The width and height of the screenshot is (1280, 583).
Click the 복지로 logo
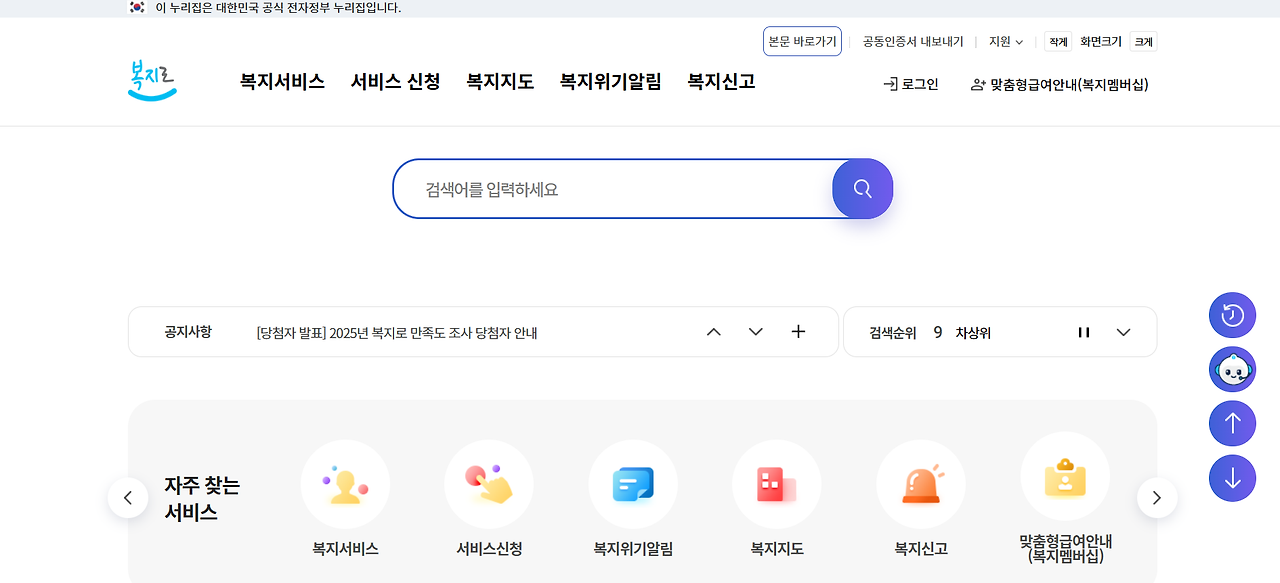pyautogui.click(x=152, y=81)
